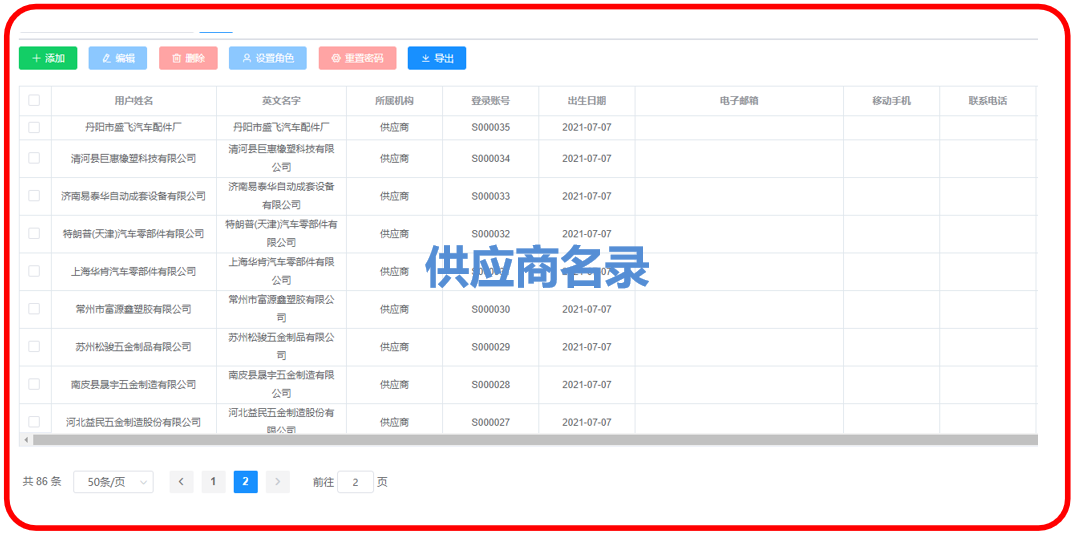Export the list with 导出 button
Viewport: 1072px width, 533px height.
(x=437, y=58)
